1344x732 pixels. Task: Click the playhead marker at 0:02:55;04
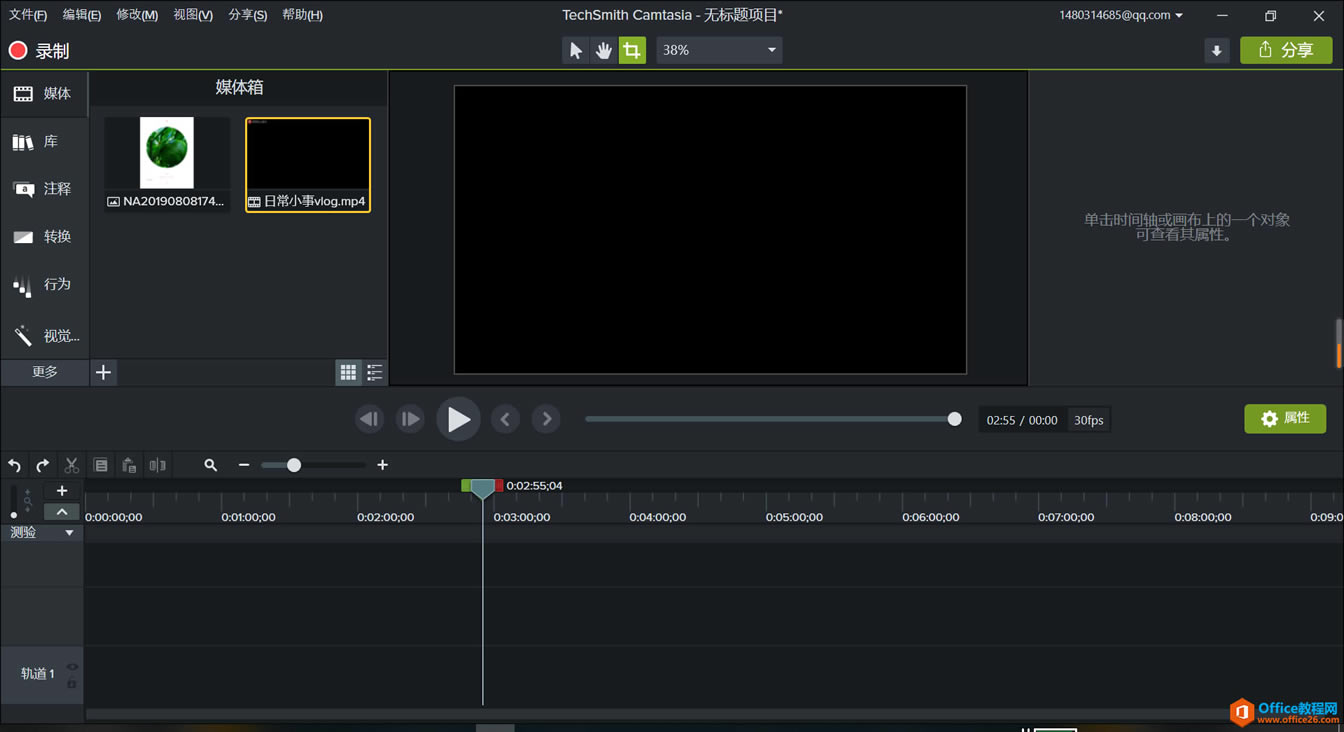click(482, 489)
